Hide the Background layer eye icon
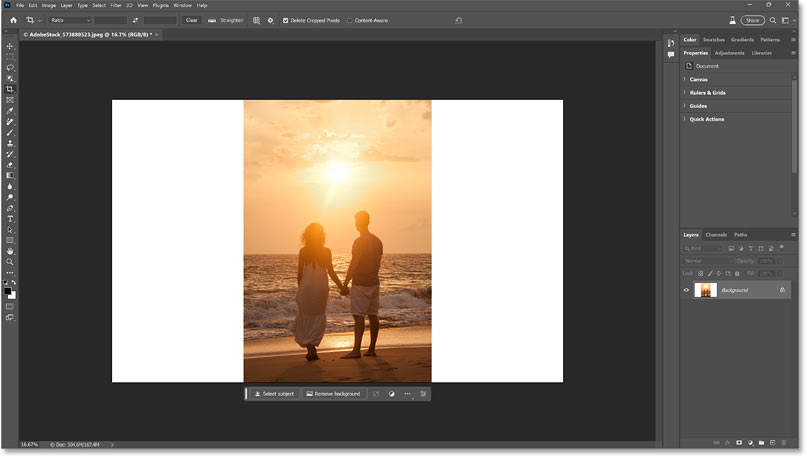The image size is (807, 458). [x=686, y=290]
